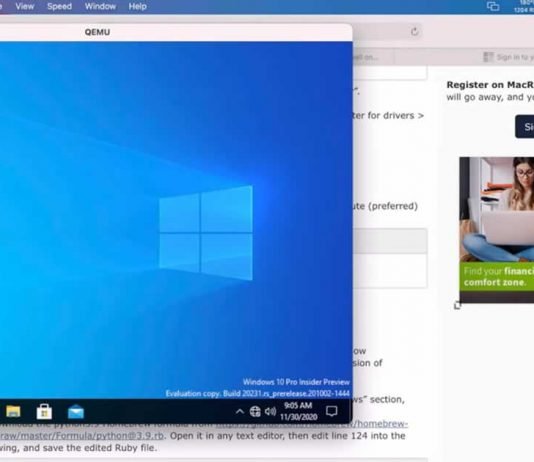Open the Speed menu
Viewport: 534px width, 462px height.
pyautogui.click(x=59, y=6)
